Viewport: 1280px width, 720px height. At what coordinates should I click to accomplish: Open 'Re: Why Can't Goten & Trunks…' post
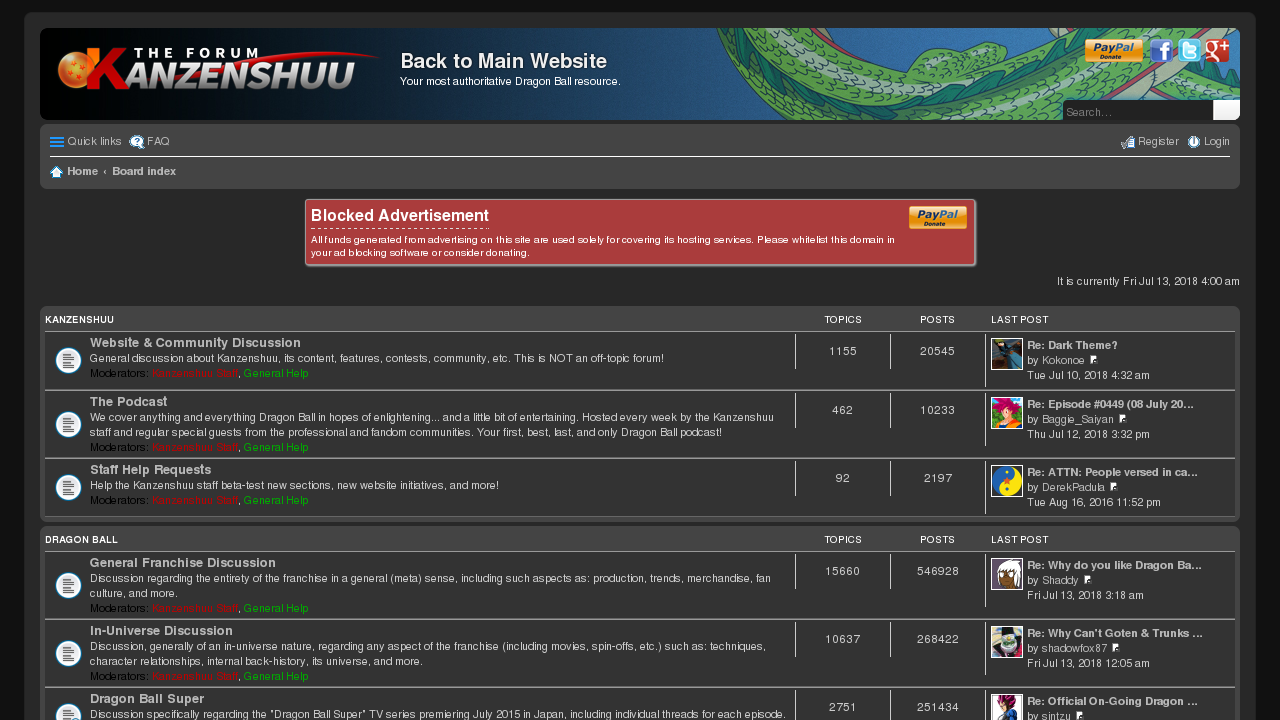click(x=1115, y=634)
